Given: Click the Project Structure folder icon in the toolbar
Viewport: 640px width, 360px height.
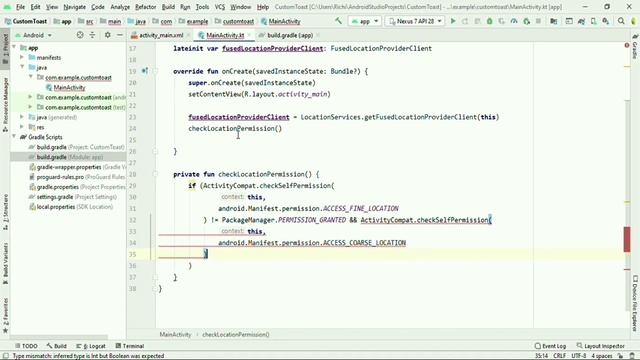Looking at the screenshot, I should tap(553, 21).
